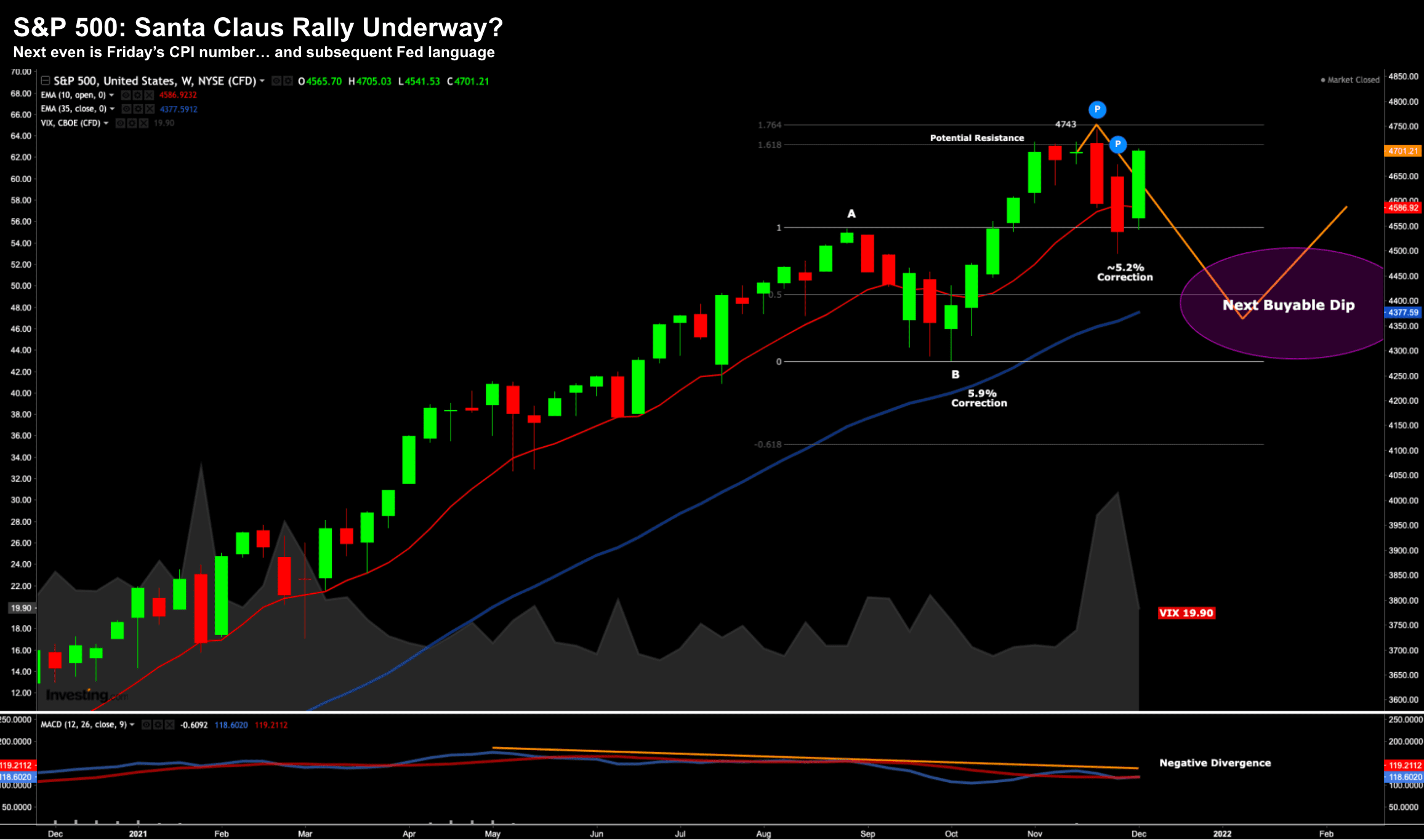Viewport: 1424px width, 840px height.
Task: Open settings gear for S&P 500 series
Action: [x=288, y=81]
